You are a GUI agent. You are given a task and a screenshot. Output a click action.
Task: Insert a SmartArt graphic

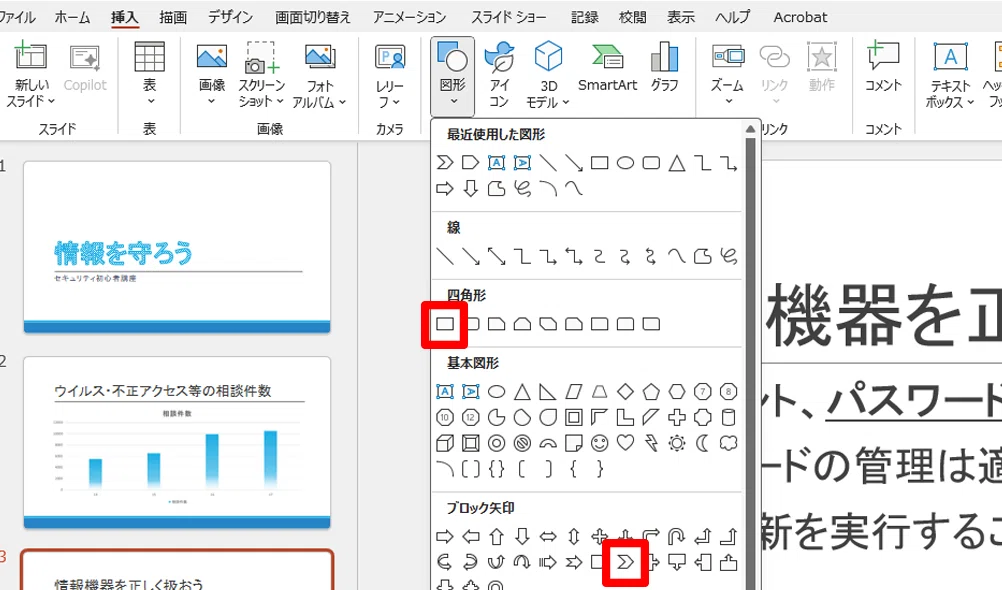click(x=607, y=67)
